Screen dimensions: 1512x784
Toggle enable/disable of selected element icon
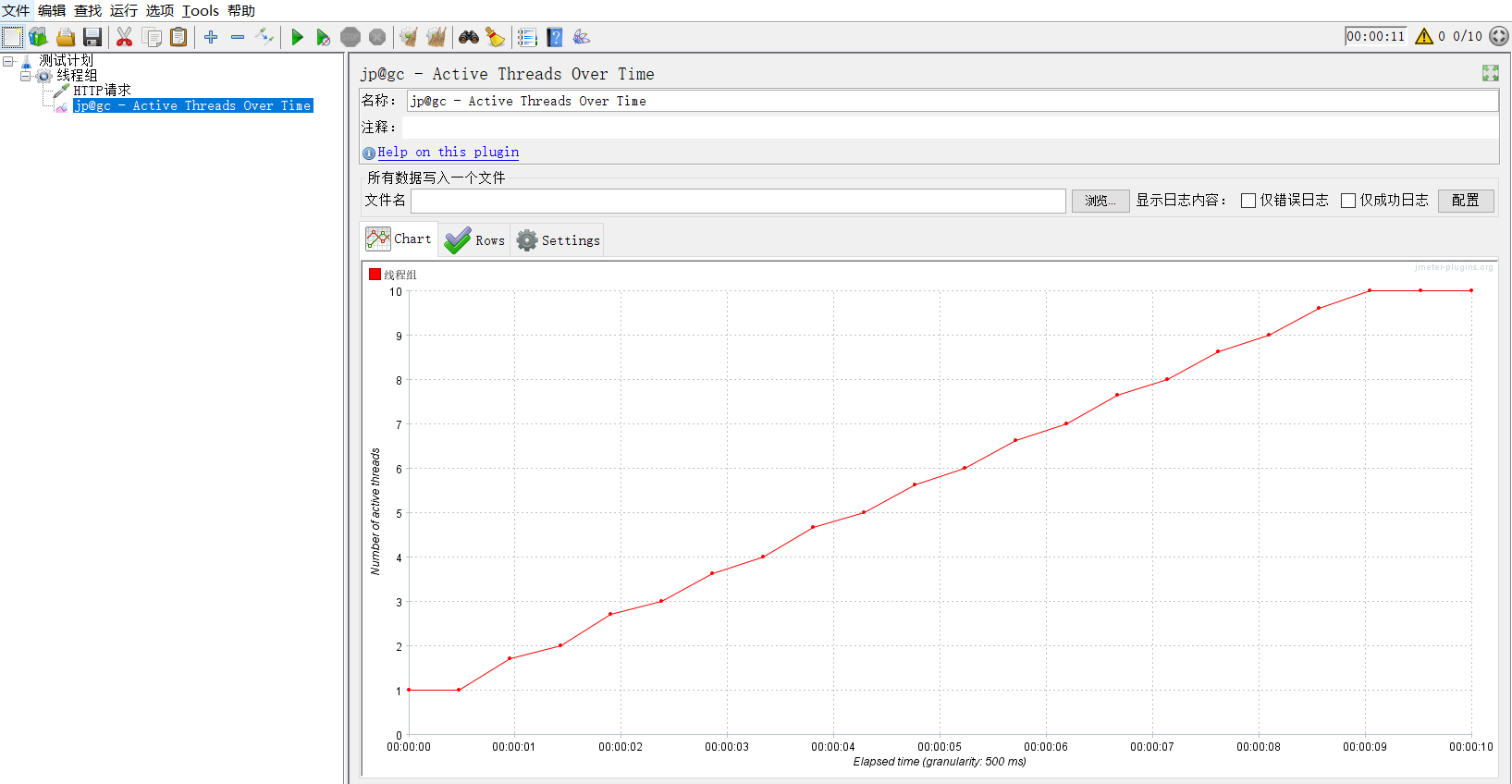click(264, 37)
